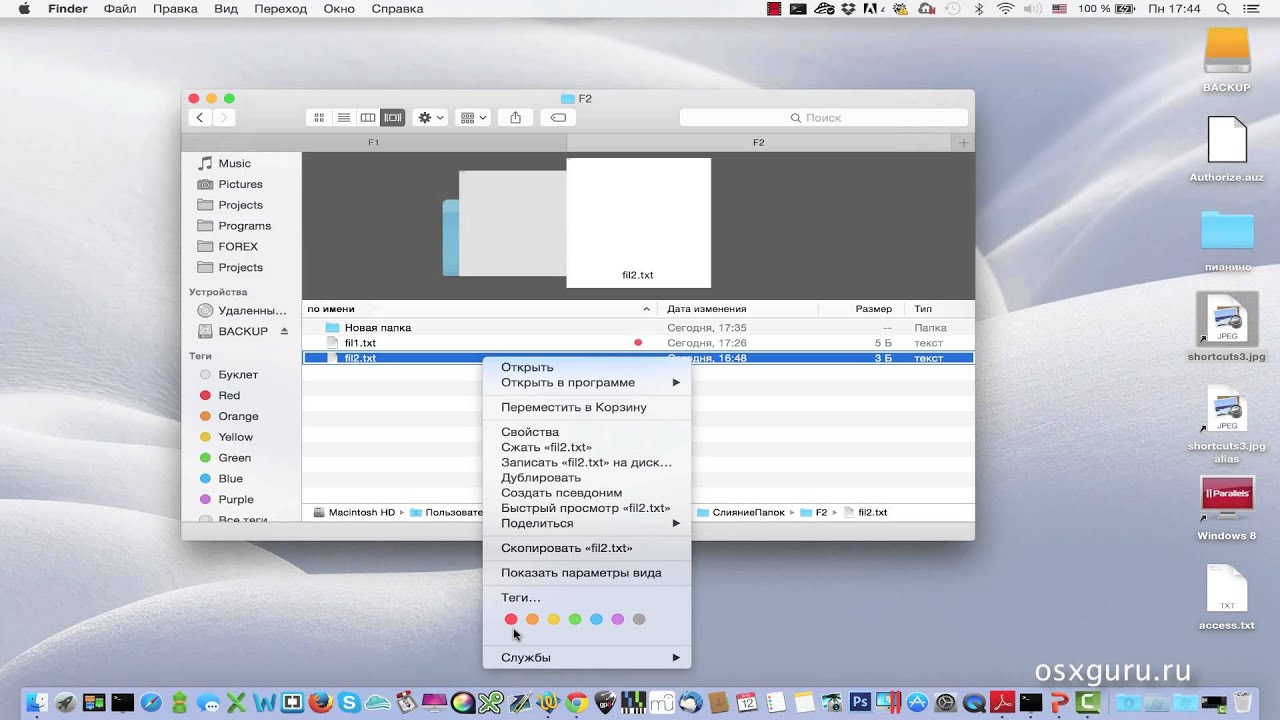Screen dimensions: 1280x720
Task: Select the Purple tag in sidebar
Action: [236, 500]
